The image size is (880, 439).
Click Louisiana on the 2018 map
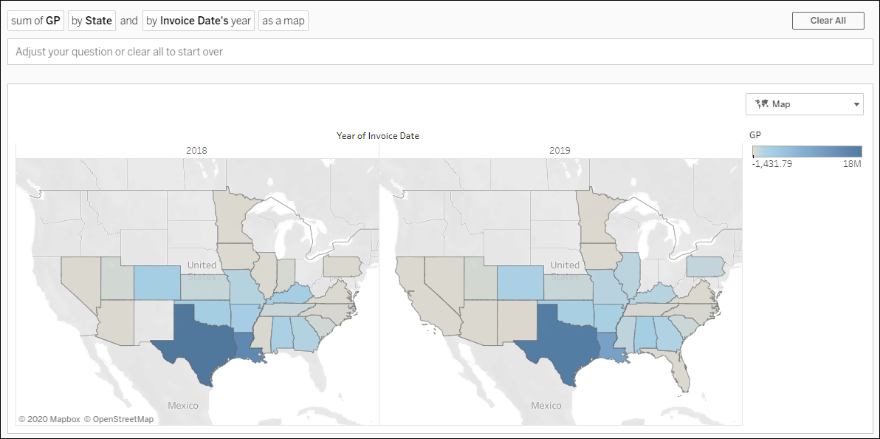250,350
